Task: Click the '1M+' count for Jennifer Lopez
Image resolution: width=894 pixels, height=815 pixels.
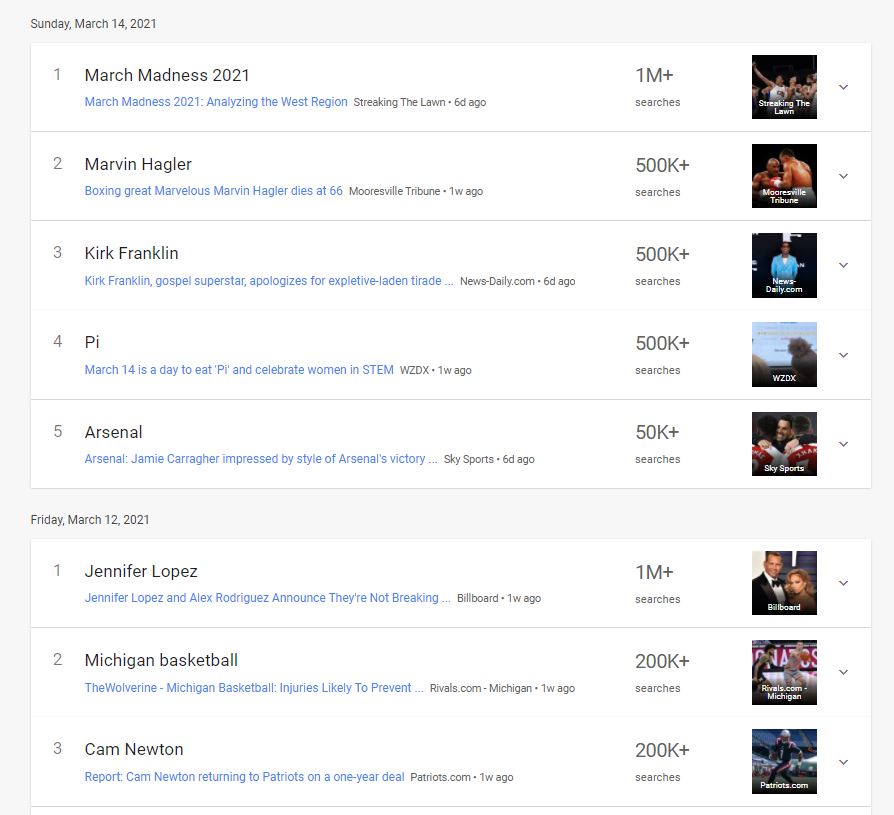Action: 655,572
